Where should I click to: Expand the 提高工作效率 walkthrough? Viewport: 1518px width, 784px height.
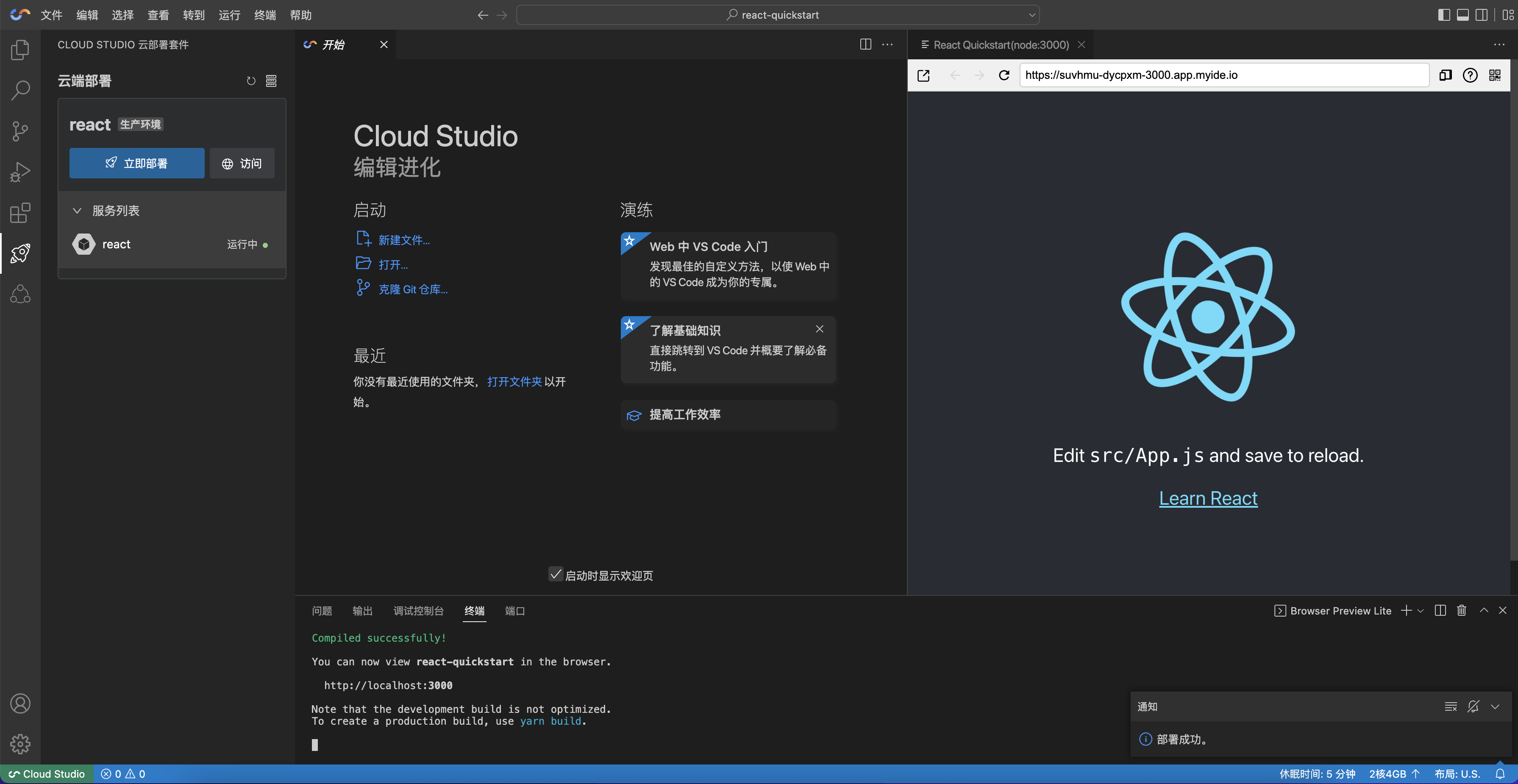(728, 415)
